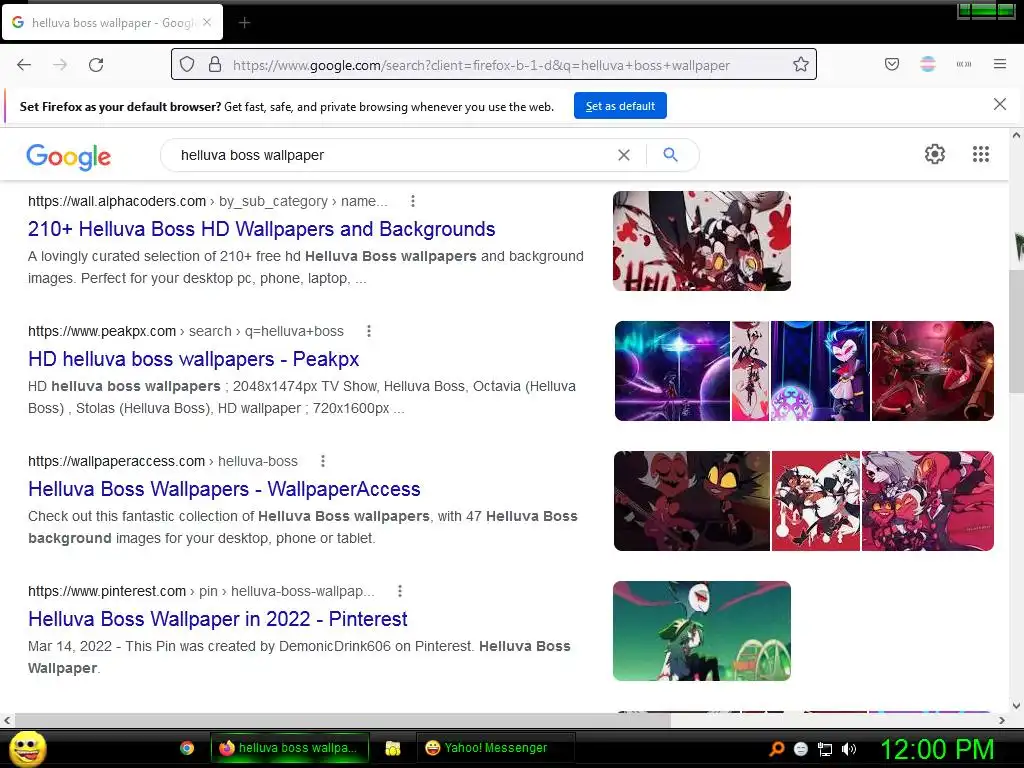This screenshot has height=768, width=1024.
Task: Clear the Google search query
Action: 624,155
